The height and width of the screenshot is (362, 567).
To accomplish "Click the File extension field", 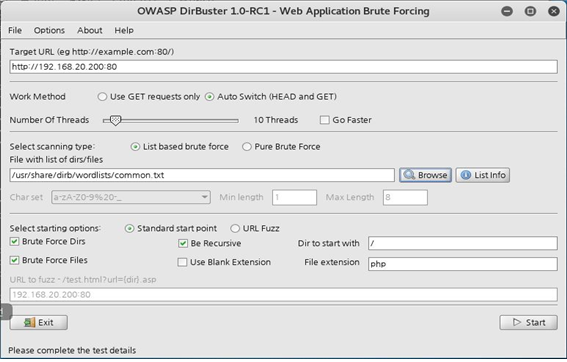I will [462, 264].
